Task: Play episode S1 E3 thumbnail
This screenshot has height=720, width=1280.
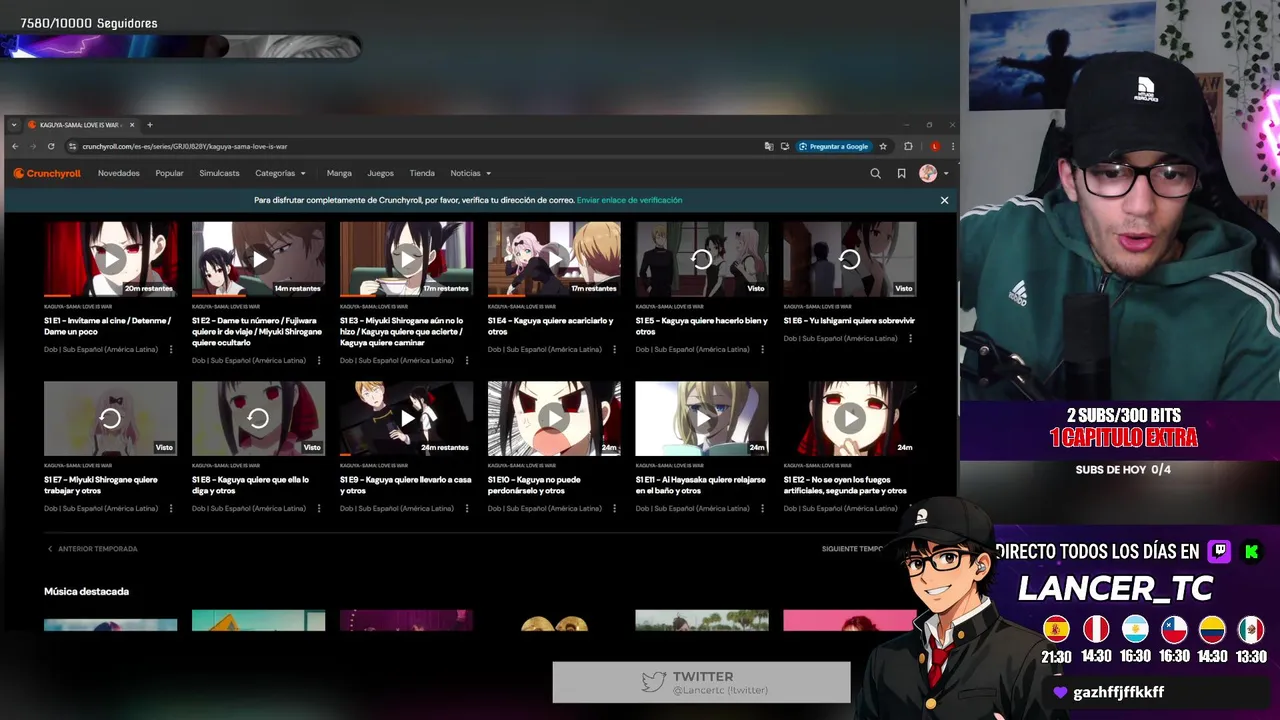Action: (406, 259)
